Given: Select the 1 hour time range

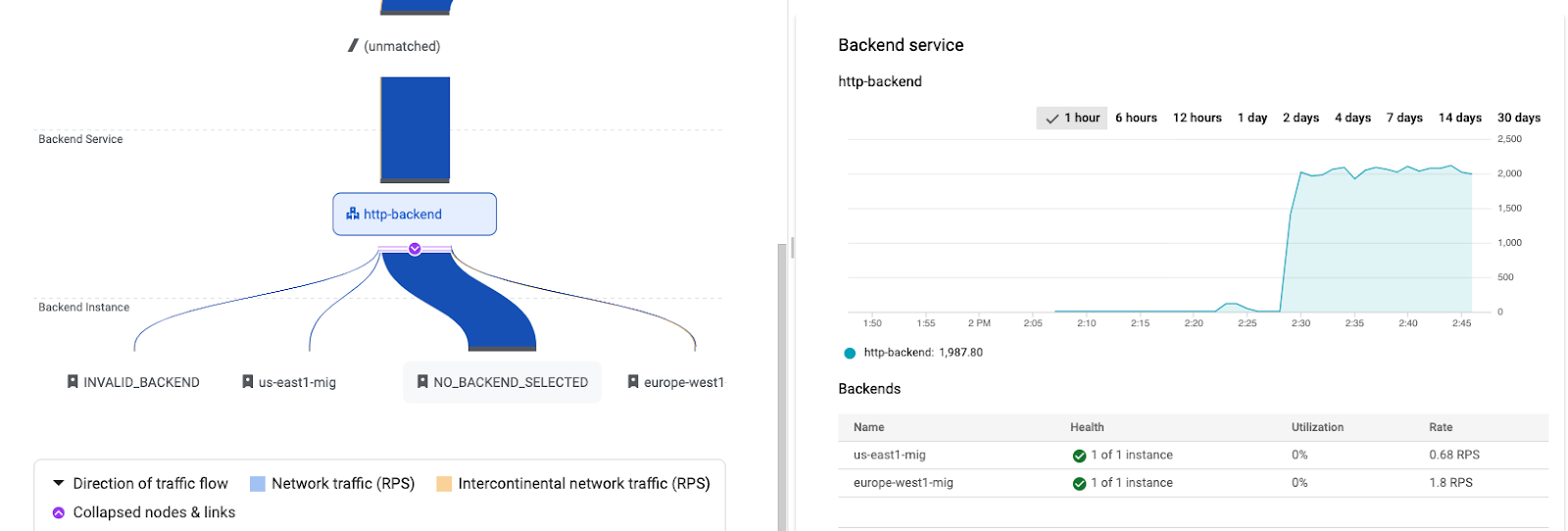Looking at the screenshot, I should (1072, 118).
